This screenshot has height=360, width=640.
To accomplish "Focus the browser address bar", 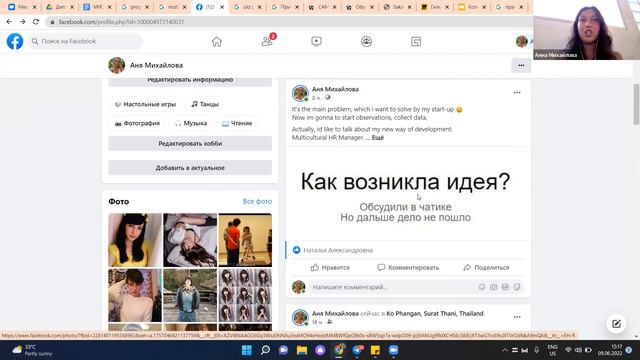I will (x=286, y=22).
